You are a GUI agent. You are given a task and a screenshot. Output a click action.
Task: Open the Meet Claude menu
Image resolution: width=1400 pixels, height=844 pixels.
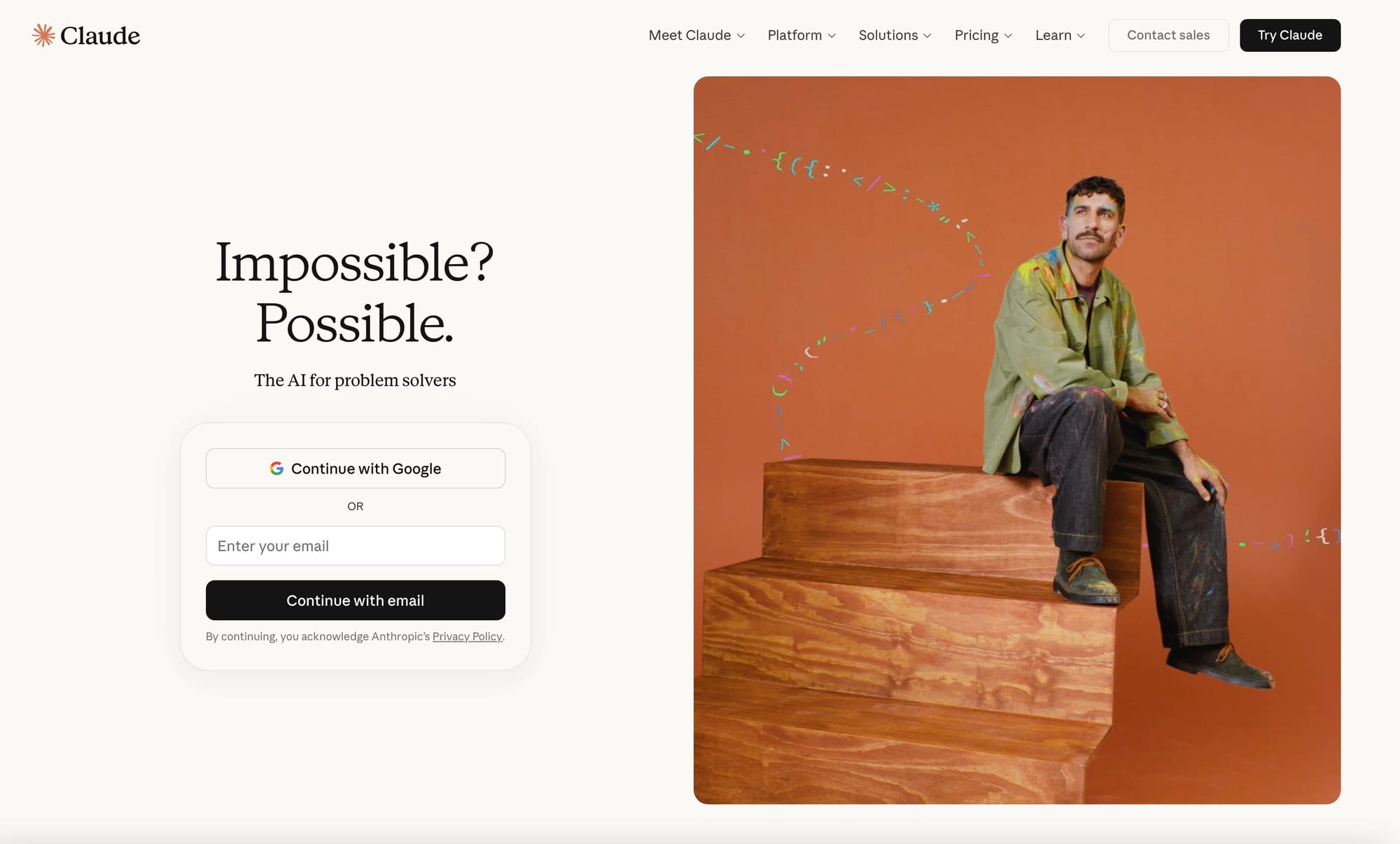tap(696, 35)
